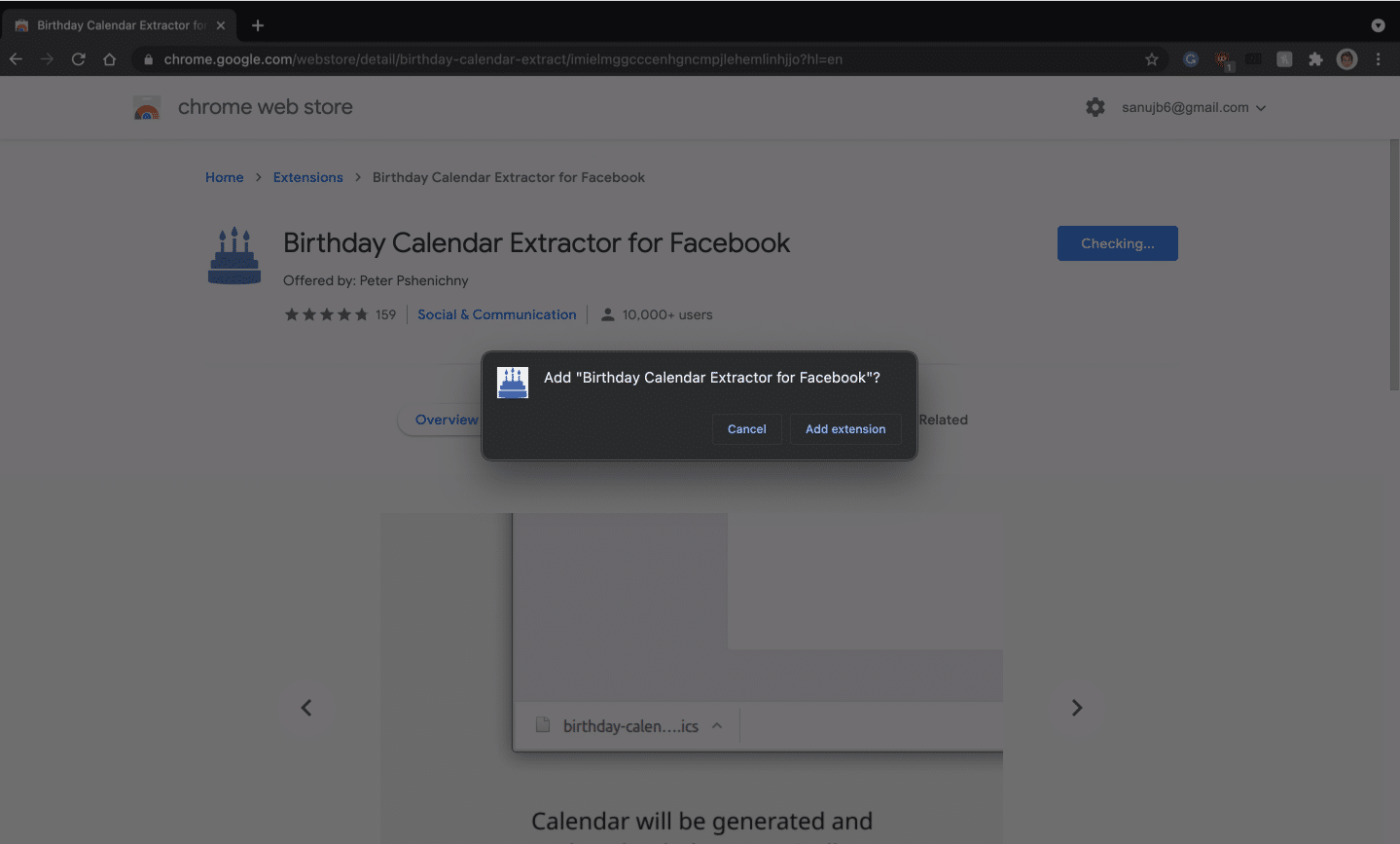Open a new browser tab
The height and width of the screenshot is (844, 1400).
[x=258, y=25]
